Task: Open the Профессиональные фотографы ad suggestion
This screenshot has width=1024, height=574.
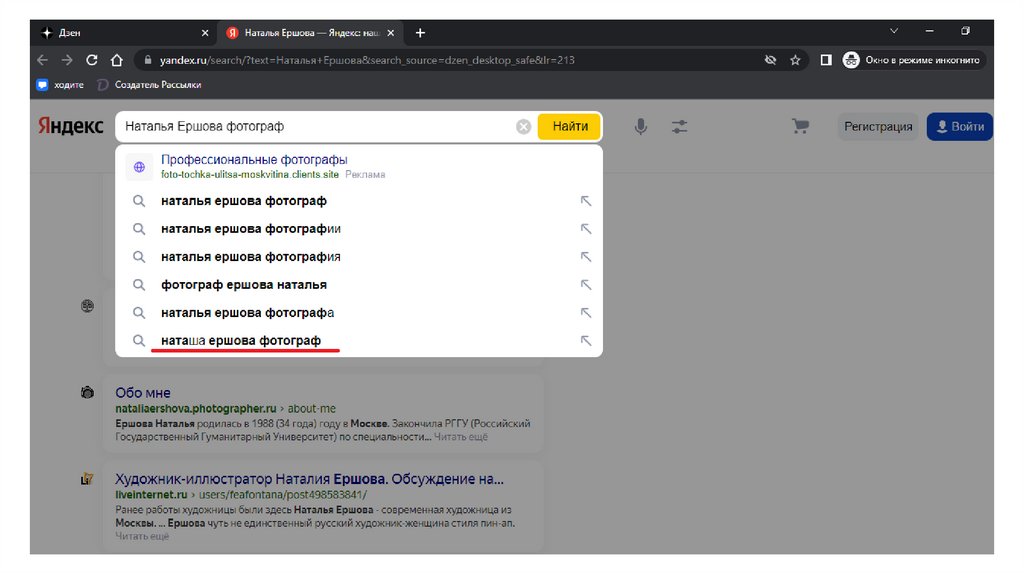Action: 254,159
